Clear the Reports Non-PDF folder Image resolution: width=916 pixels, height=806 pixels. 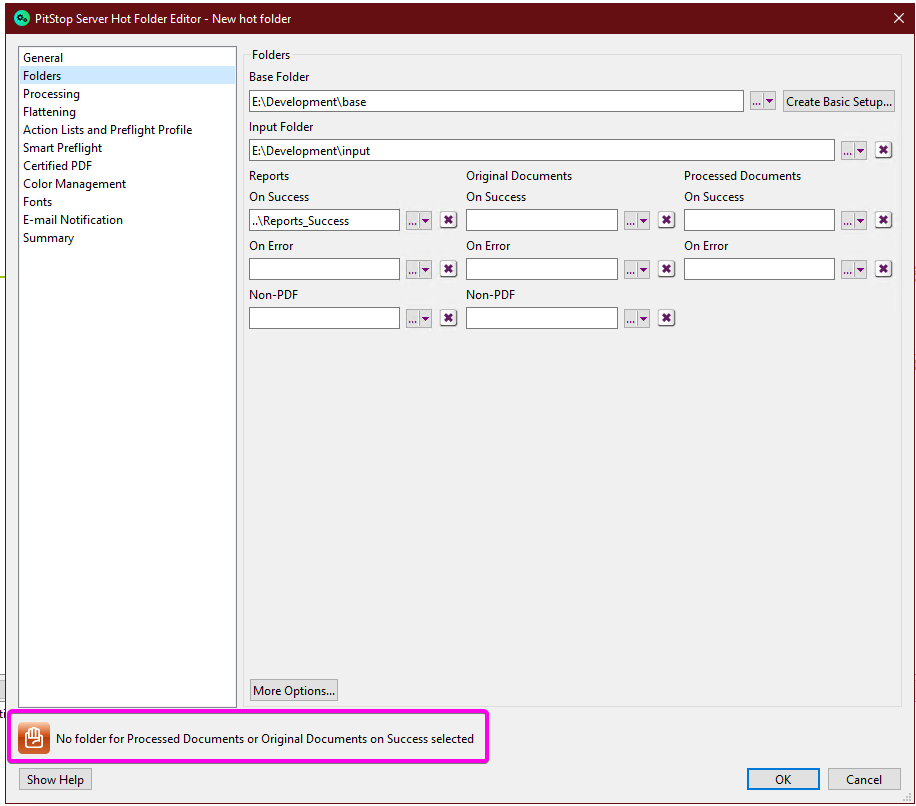point(448,318)
